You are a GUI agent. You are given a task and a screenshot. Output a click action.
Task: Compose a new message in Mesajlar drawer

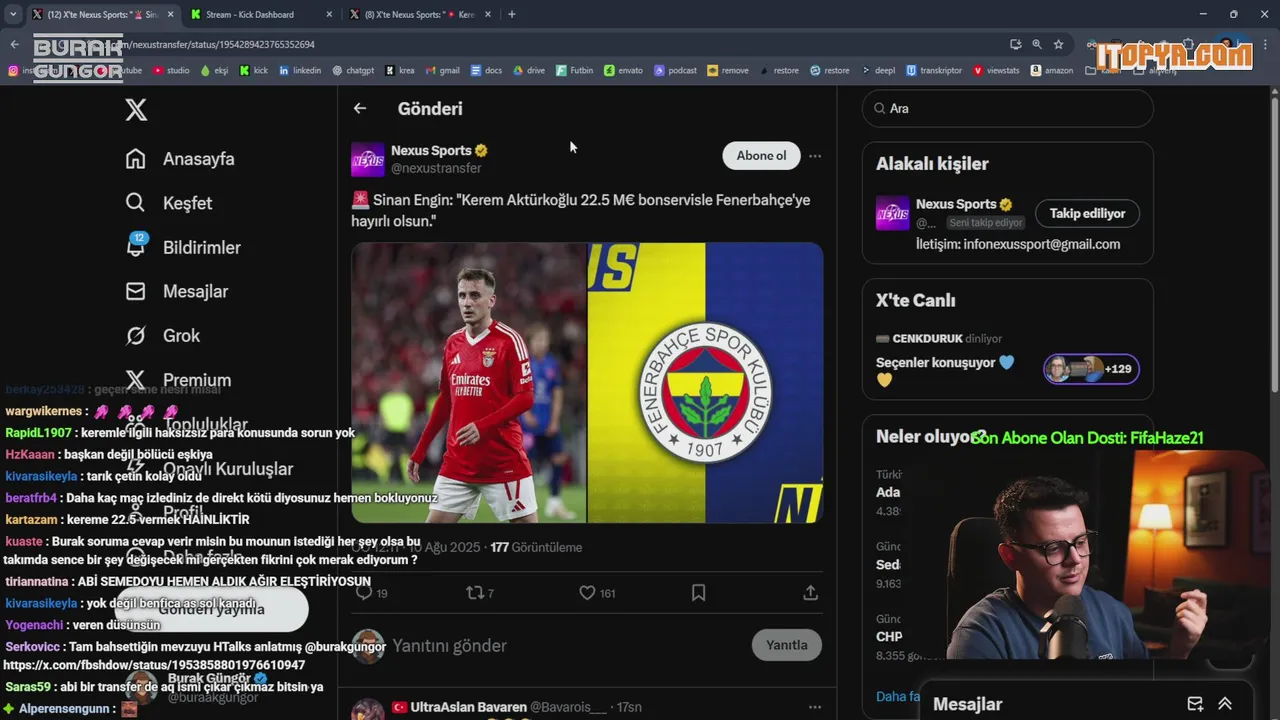(1194, 704)
